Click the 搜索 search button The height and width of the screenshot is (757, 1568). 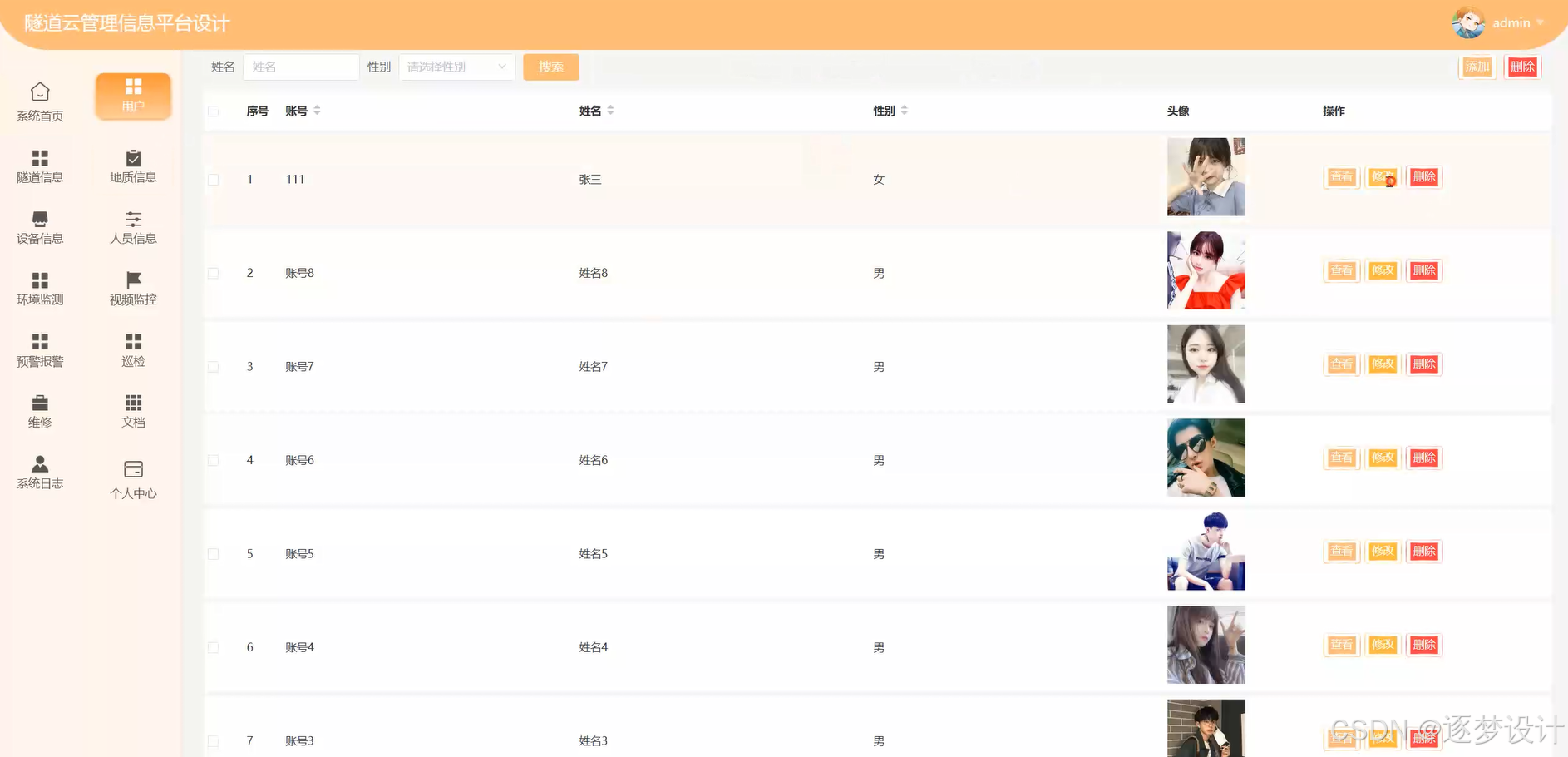(551, 67)
